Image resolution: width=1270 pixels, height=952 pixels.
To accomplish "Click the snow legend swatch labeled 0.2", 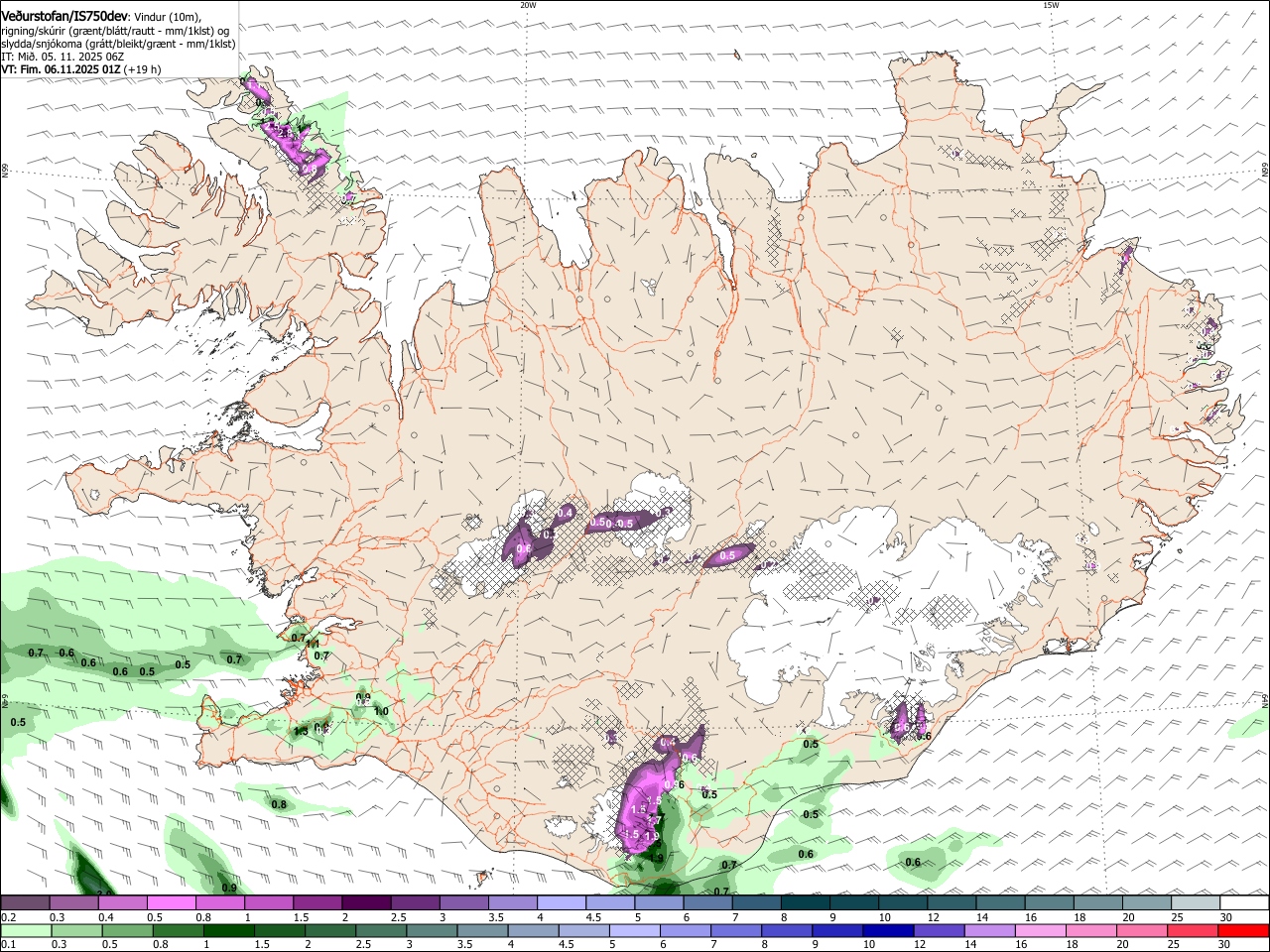I will [x=25, y=902].
